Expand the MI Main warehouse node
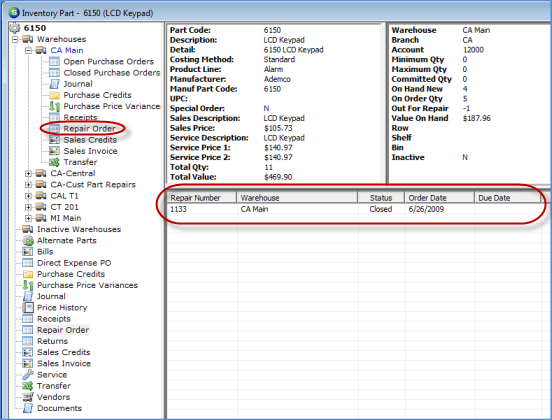This screenshot has height=420, width=552. (x=28, y=218)
